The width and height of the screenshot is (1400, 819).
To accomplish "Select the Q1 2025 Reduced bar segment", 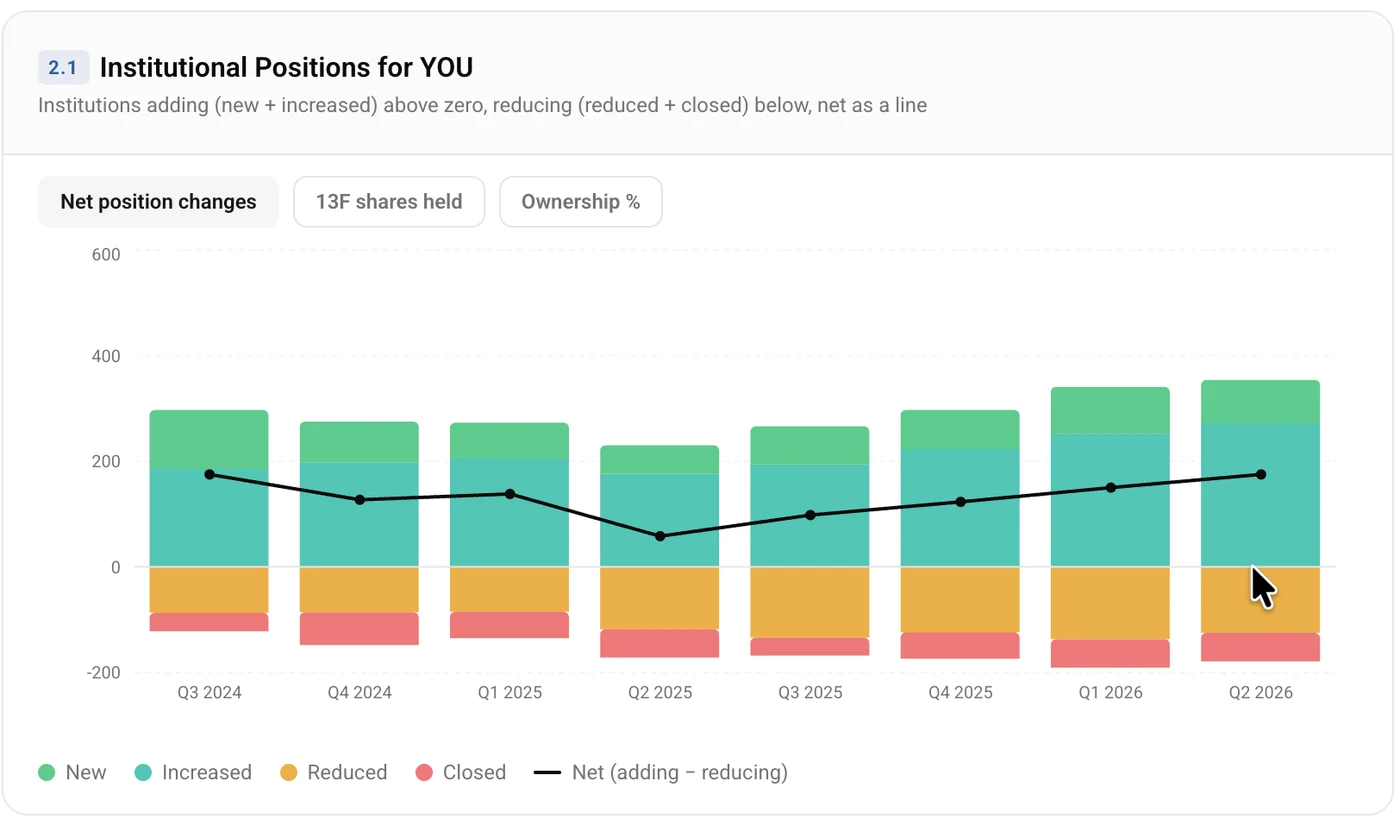I will [x=509, y=590].
